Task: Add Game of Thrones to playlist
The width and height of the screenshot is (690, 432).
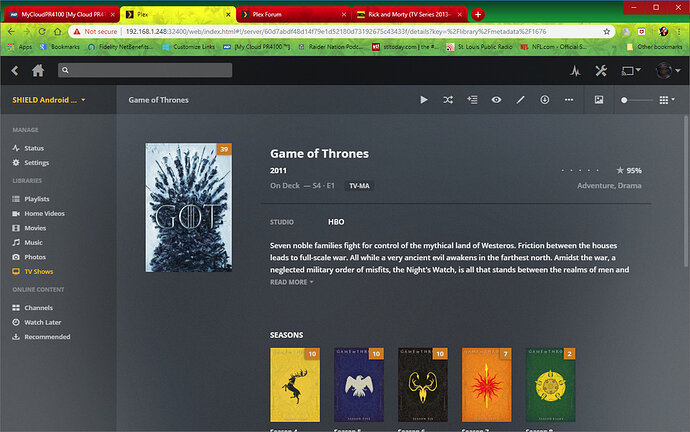Action: click(x=472, y=100)
